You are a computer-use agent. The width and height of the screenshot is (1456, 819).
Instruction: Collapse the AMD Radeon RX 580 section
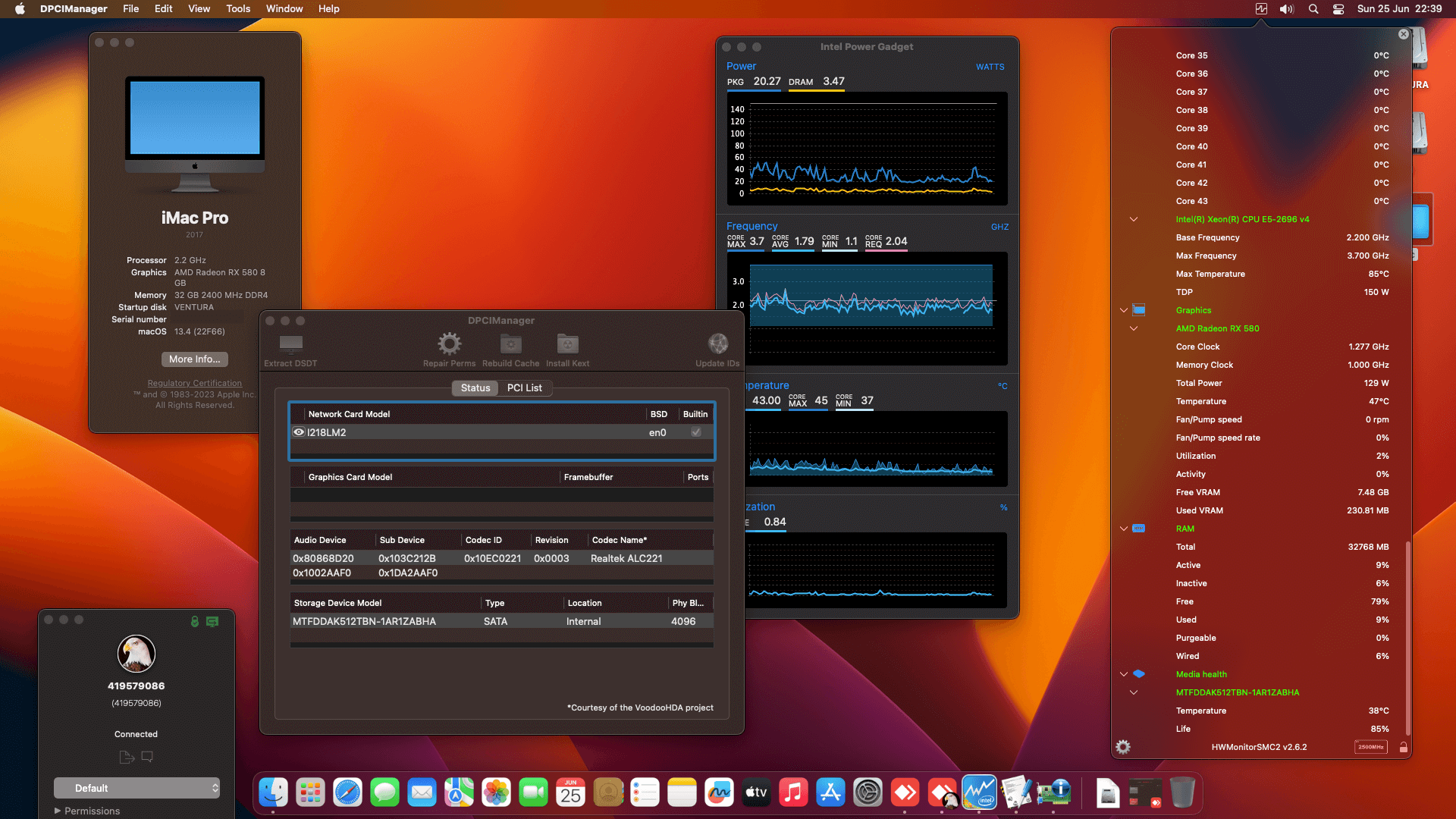tap(1133, 328)
